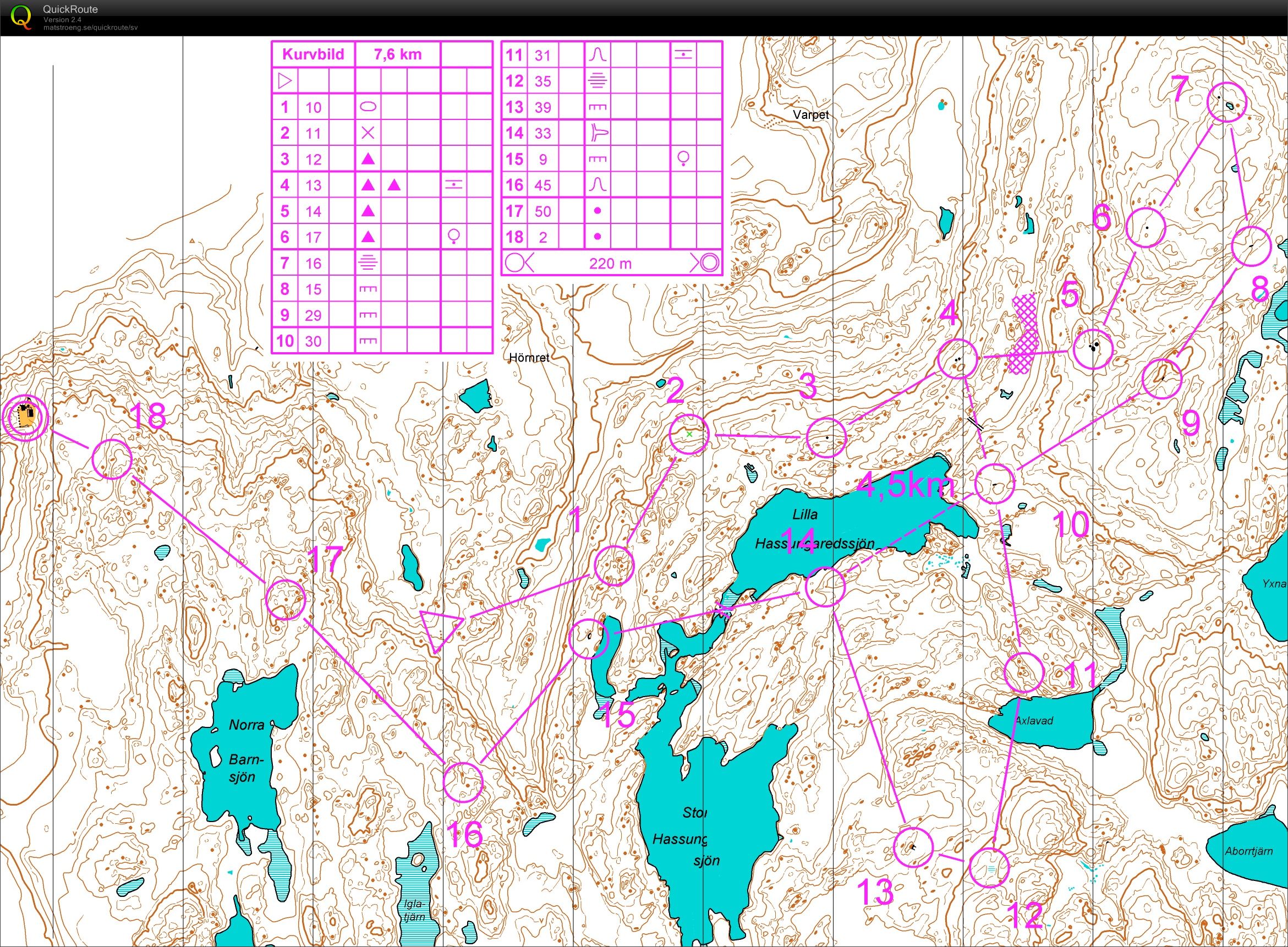This screenshot has height=947, width=1288.
Task: Click the dot symbol in row 17
Action: click(598, 211)
